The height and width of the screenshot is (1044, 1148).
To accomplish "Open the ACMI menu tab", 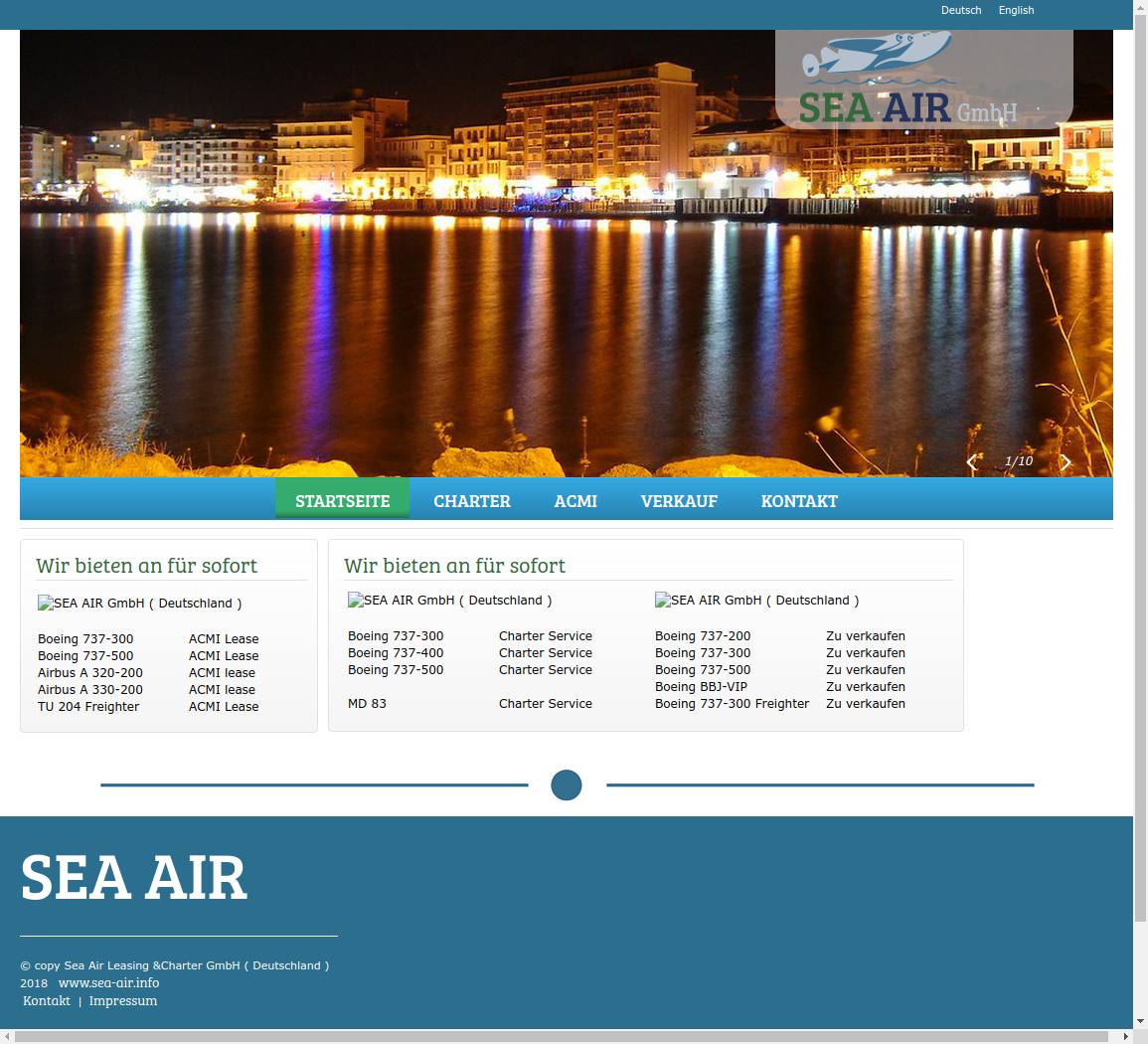I will (x=575, y=501).
